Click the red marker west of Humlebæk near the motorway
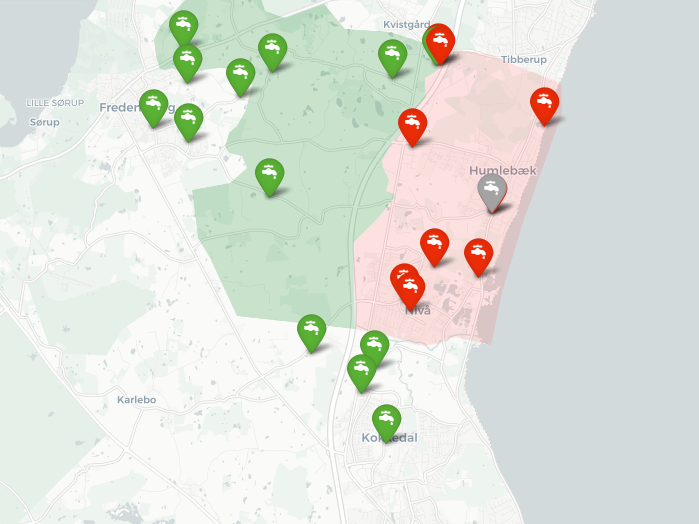 (x=412, y=126)
